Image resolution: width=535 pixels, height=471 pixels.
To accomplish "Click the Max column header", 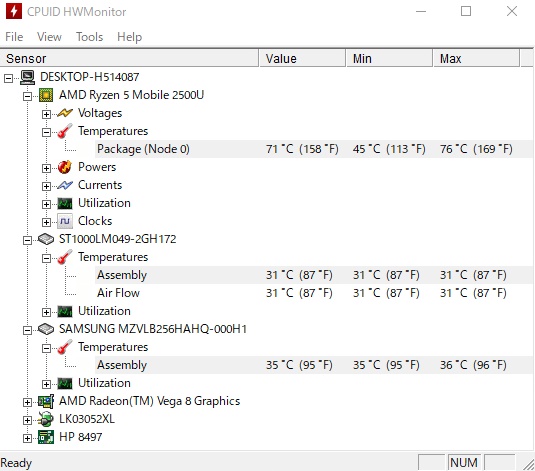I will point(477,58).
